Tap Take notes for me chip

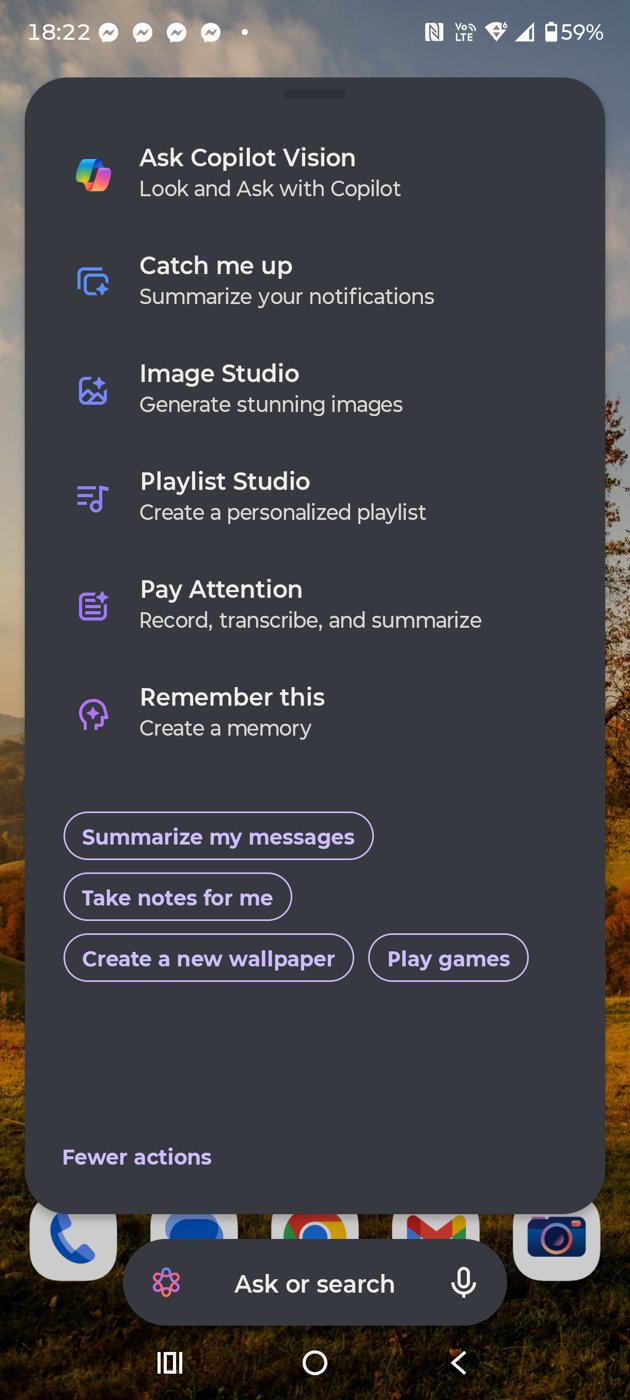(x=177, y=897)
